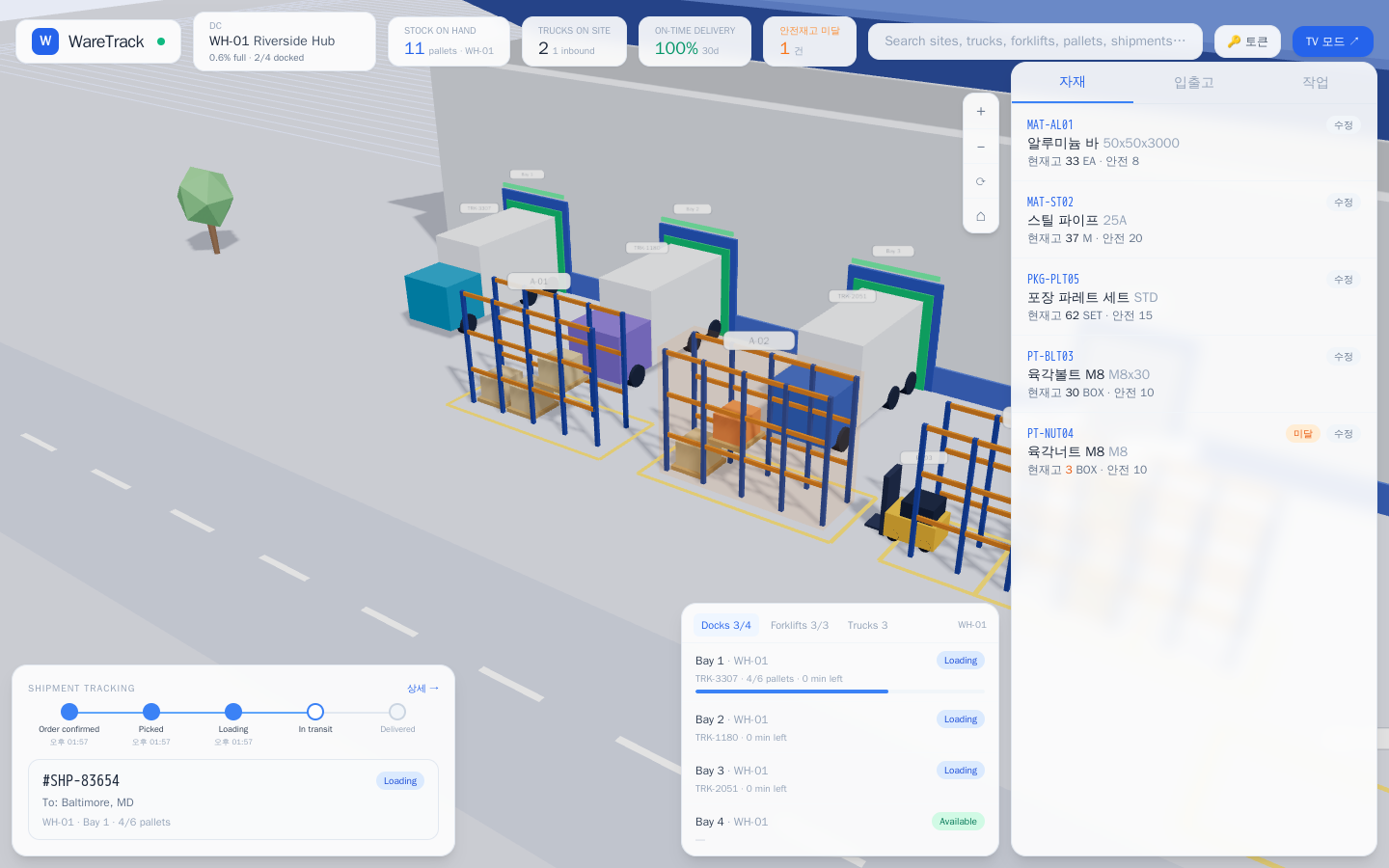Reset camera with the home icon

[x=980, y=216]
